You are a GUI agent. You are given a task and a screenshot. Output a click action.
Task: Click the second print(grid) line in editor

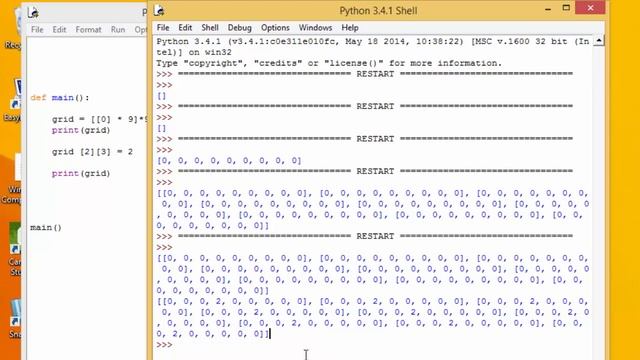81,173
